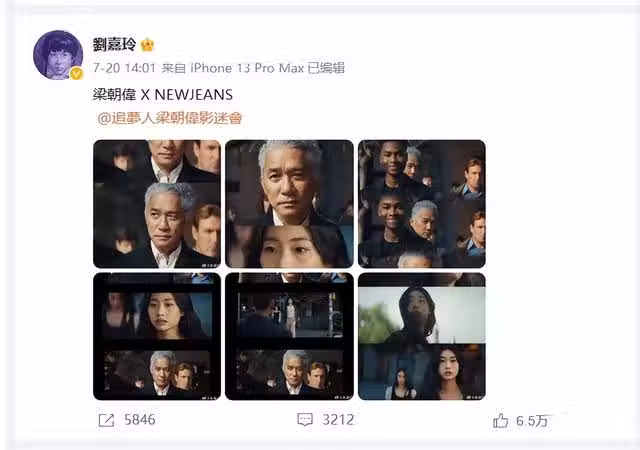Open comments via the speech bubble icon
The height and width of the screenshot is (450, 640).
(x=305, y=420)
